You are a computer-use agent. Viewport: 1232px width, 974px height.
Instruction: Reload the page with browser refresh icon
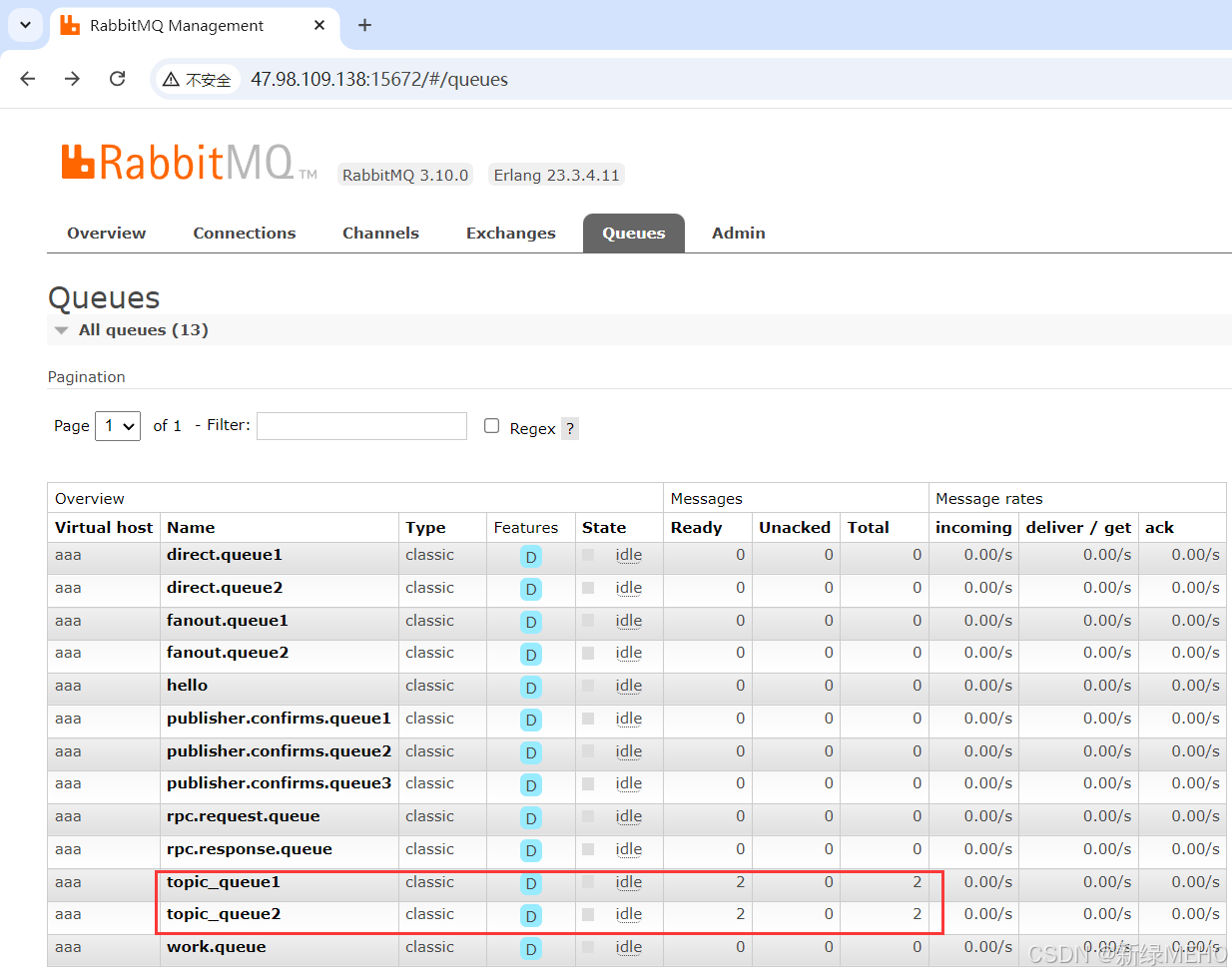118,79
